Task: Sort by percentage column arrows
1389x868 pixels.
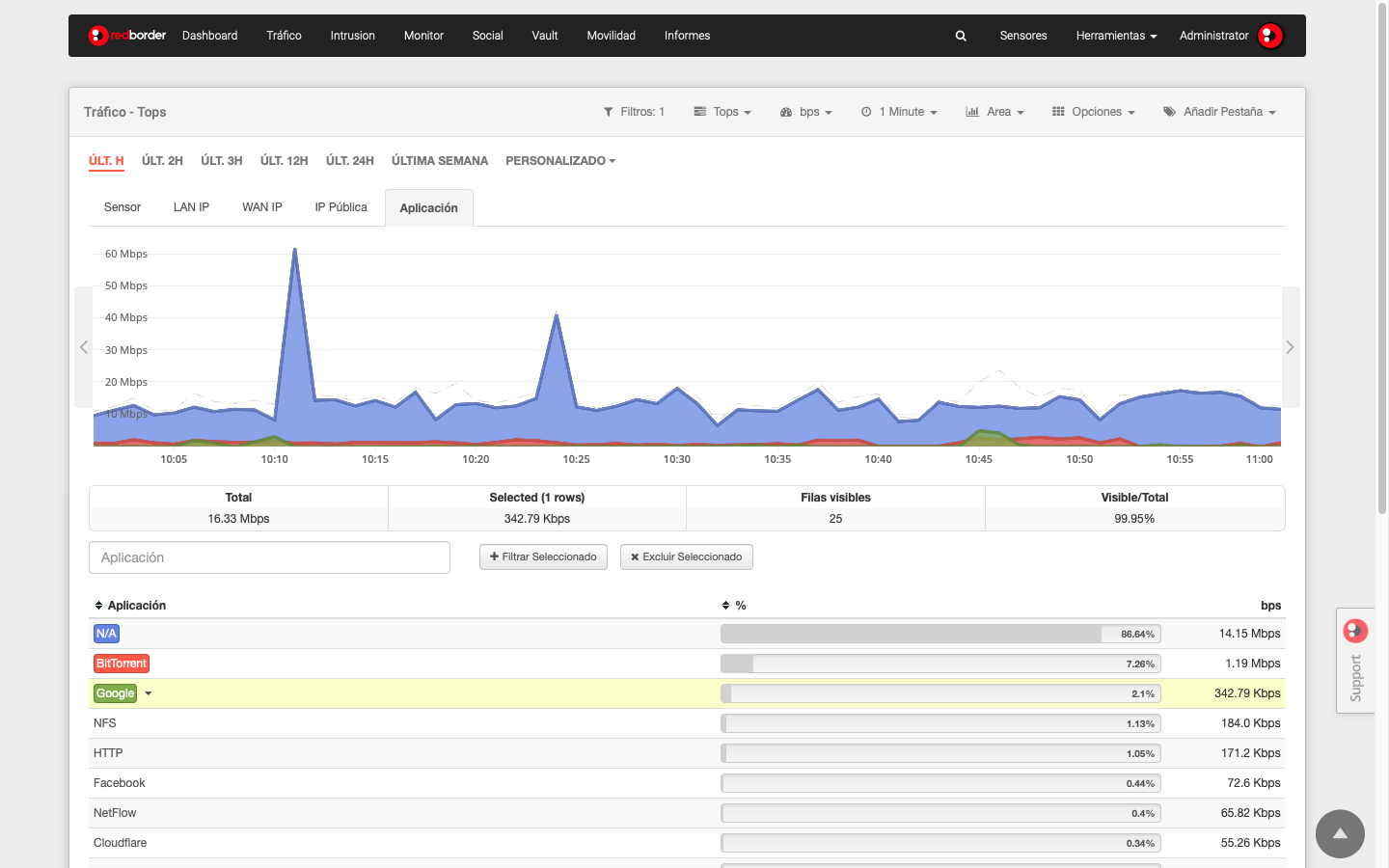Action: (725, 606)
